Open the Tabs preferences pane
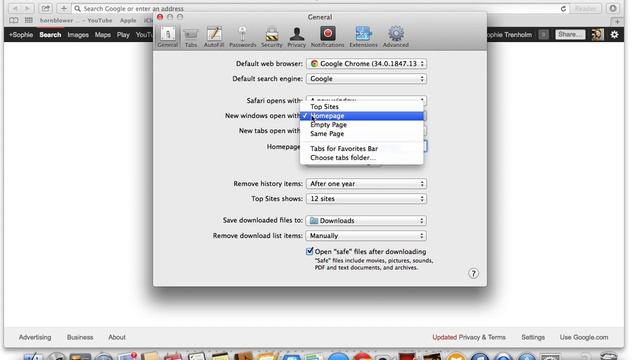The image size is (640, 360). [x=191, y=37]
